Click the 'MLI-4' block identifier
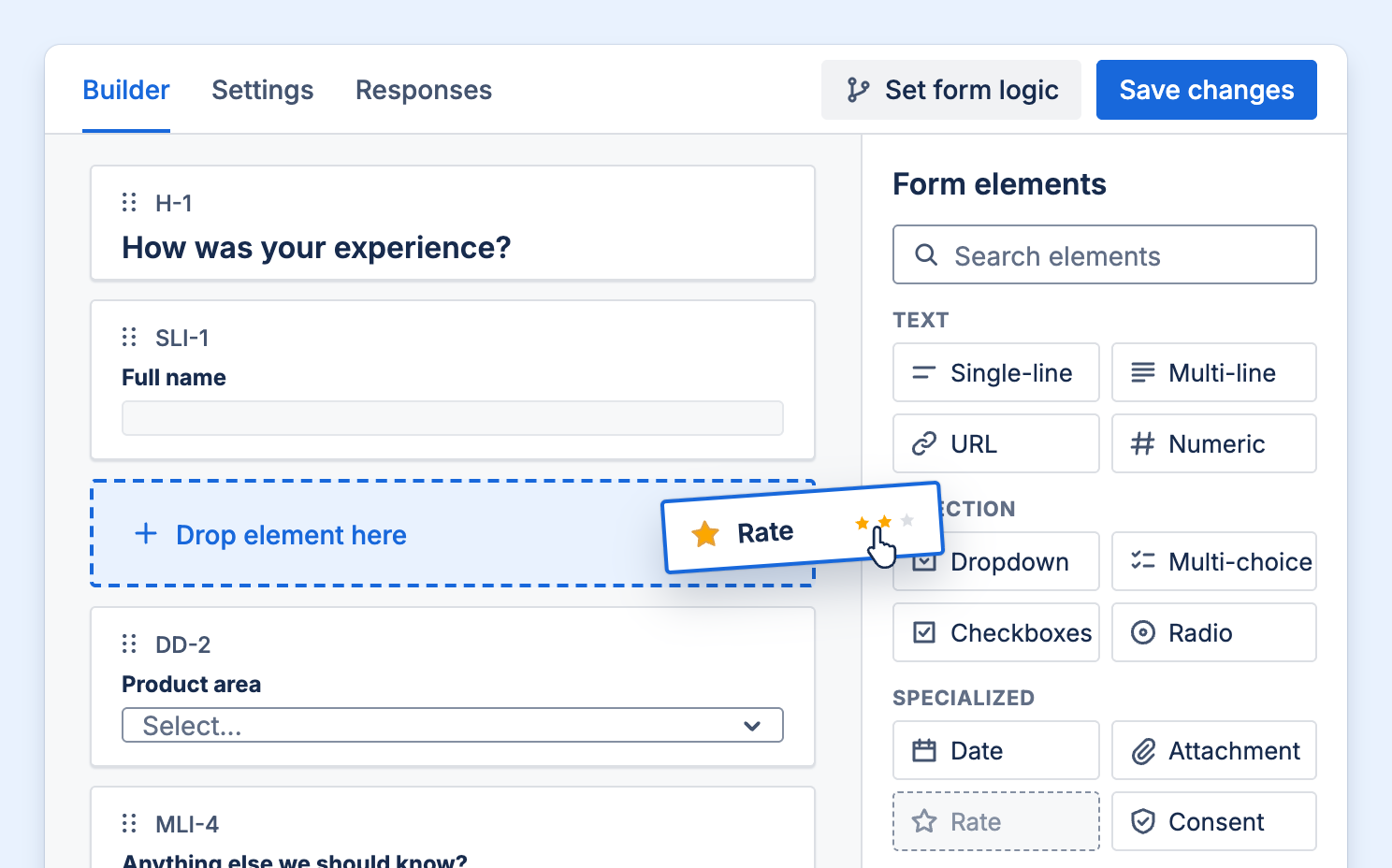 click(187, 824)
